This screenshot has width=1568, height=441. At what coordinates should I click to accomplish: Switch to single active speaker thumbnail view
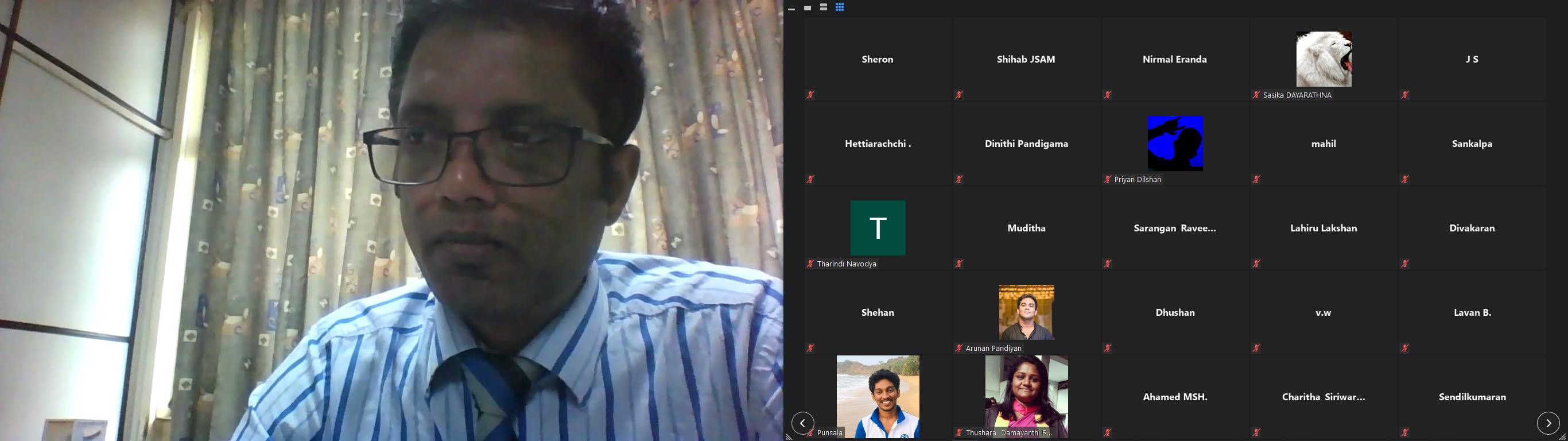(807, 8)
